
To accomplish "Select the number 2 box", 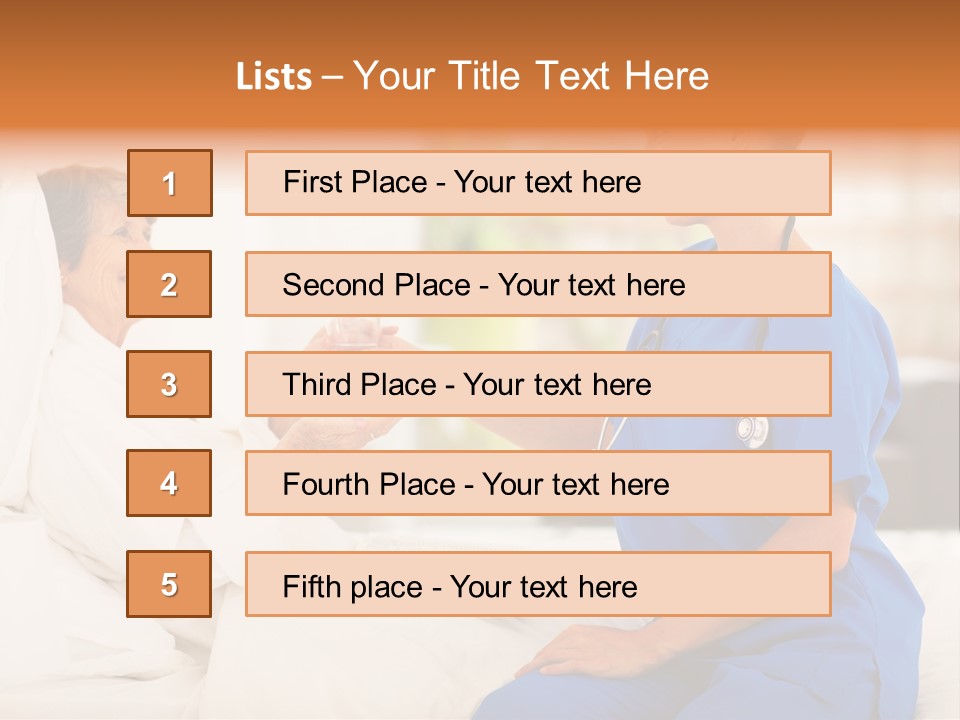I will [169, 284].
